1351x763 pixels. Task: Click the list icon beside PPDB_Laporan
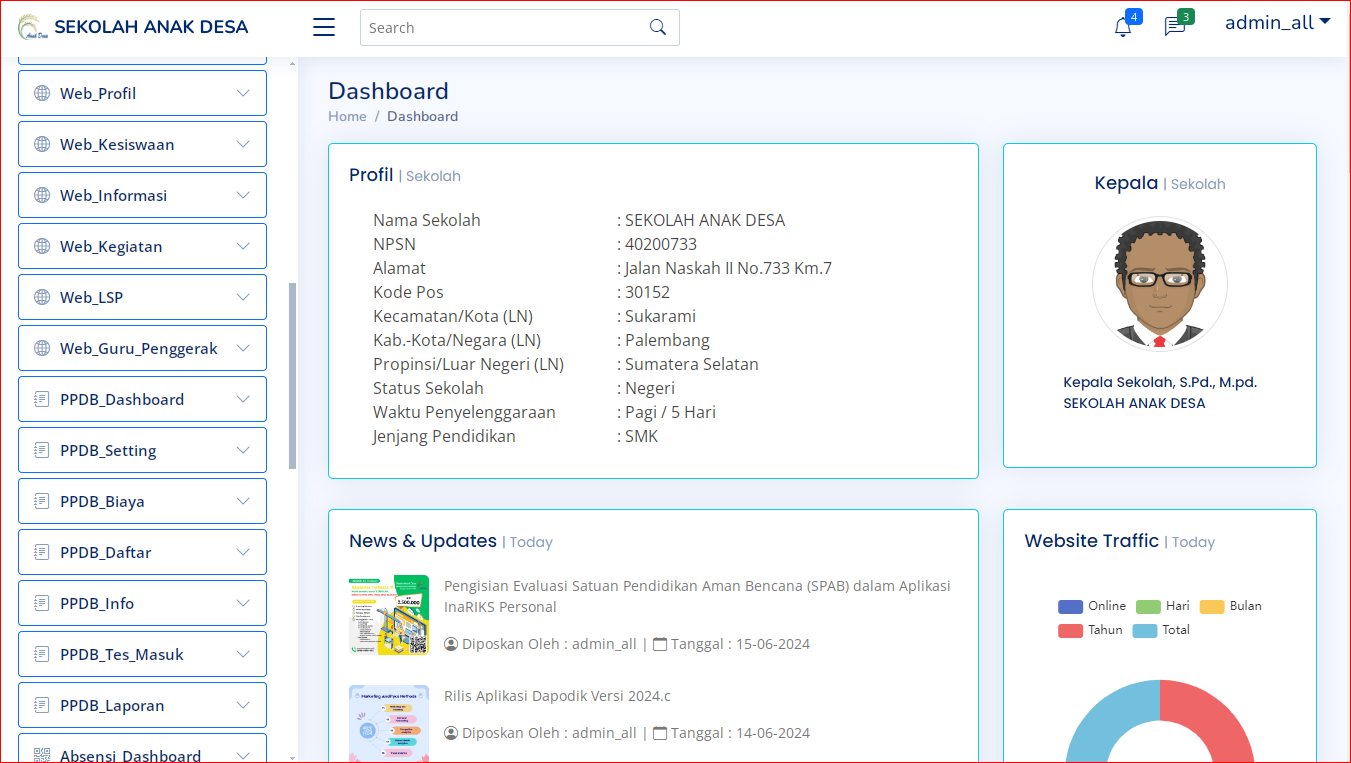[42, 705]
